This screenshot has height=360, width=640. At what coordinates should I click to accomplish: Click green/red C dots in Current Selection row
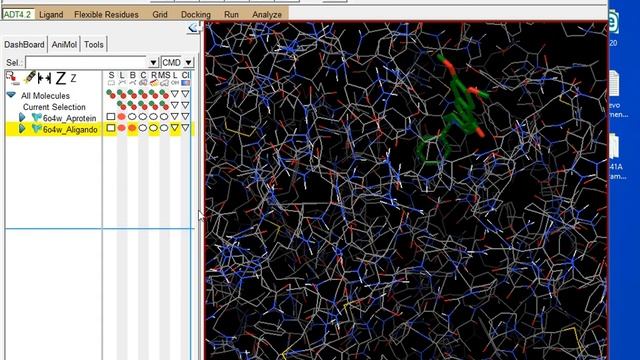[x=143, y=105]
